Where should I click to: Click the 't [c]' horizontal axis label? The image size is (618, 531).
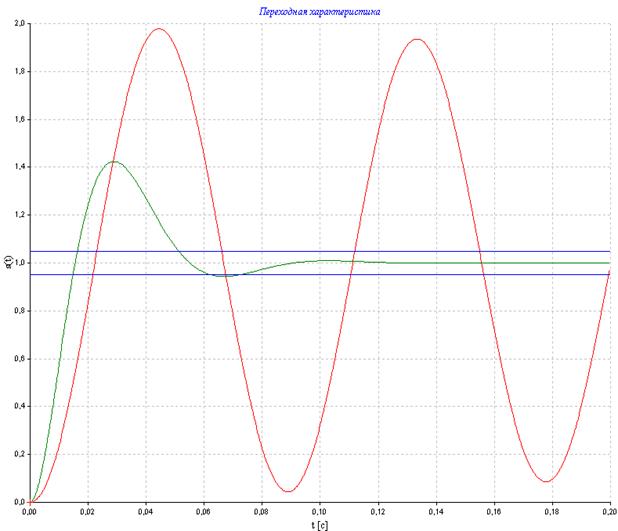pos(319,523)
